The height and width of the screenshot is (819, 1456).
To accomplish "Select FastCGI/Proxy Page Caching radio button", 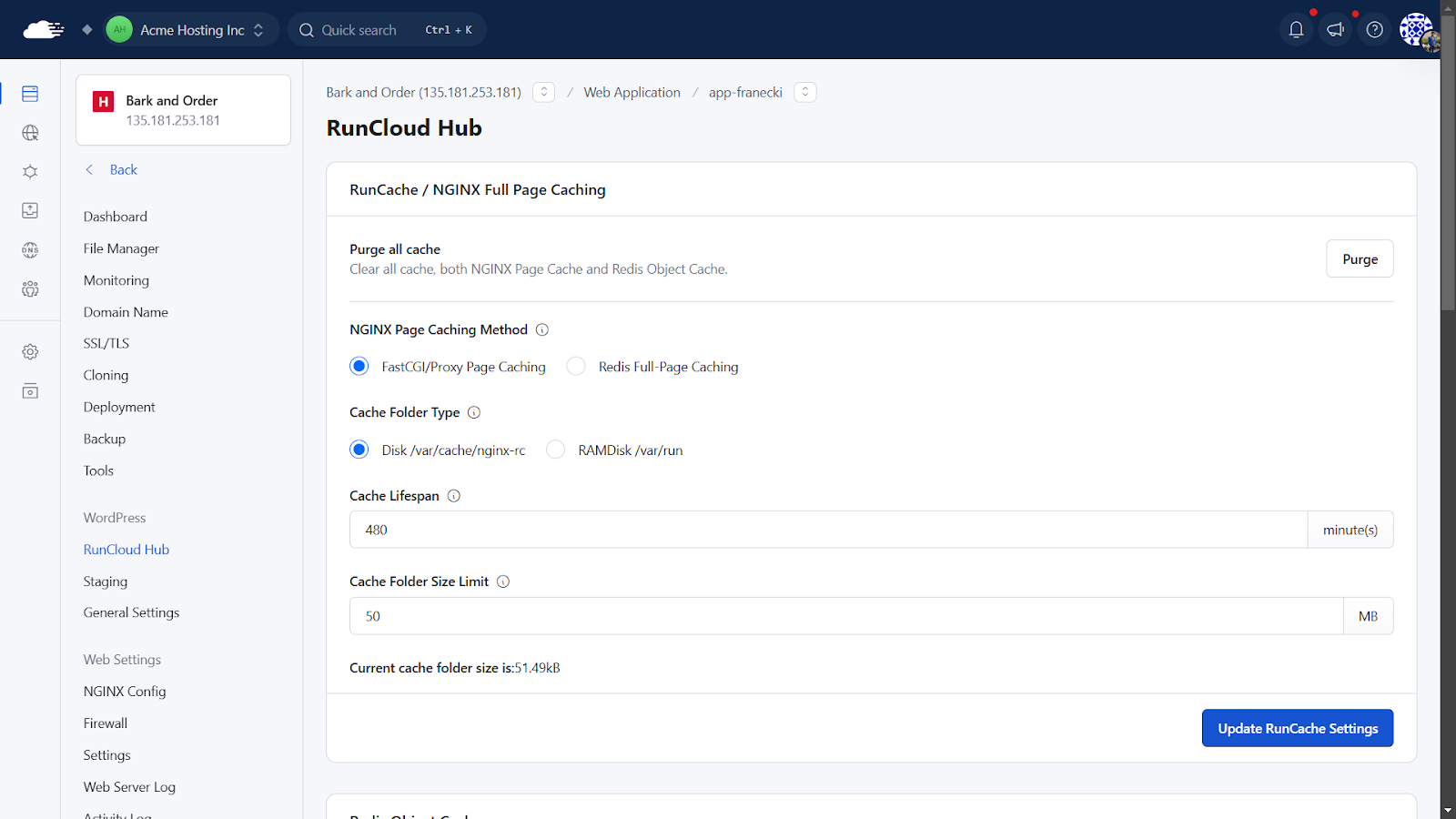I will [359, 367].
